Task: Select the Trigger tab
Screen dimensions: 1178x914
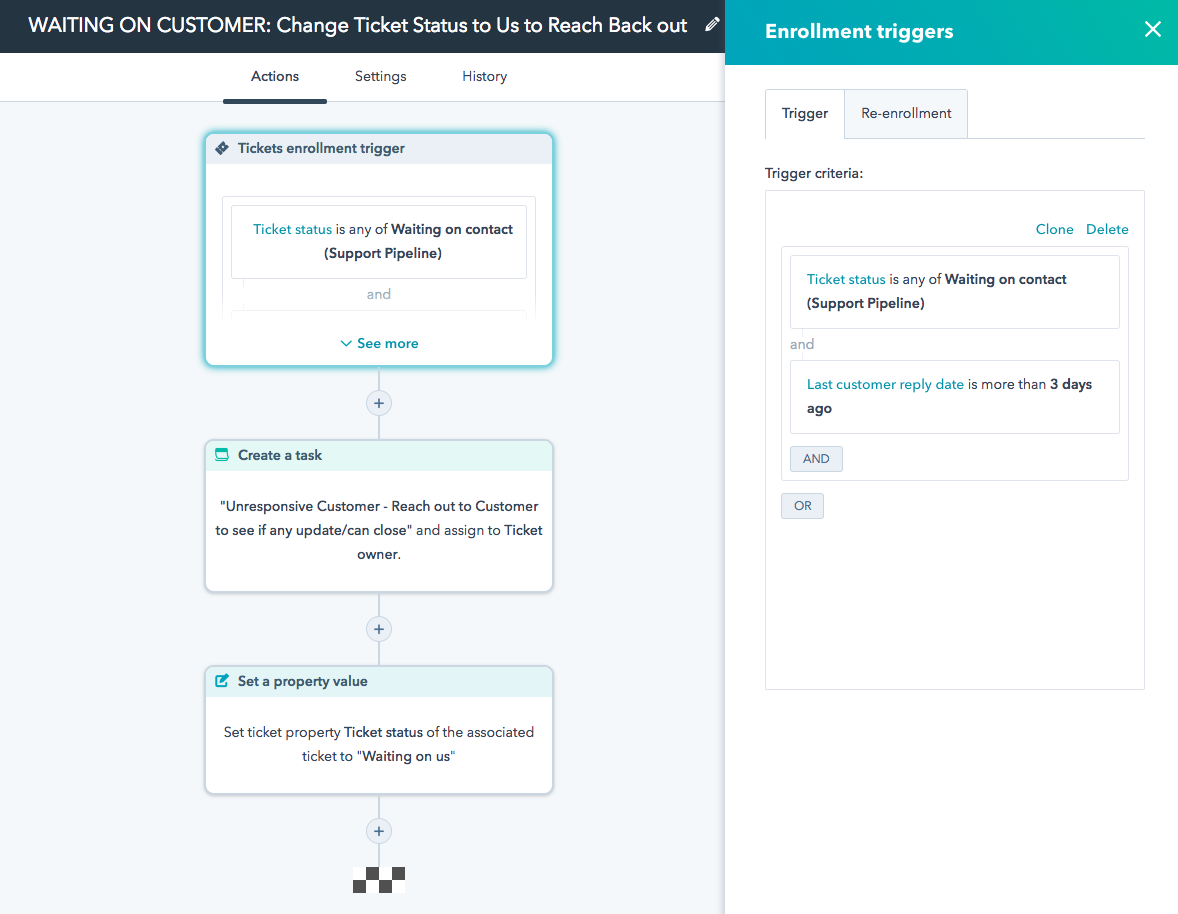Action: pyautogui.click(x=805, y=113)
